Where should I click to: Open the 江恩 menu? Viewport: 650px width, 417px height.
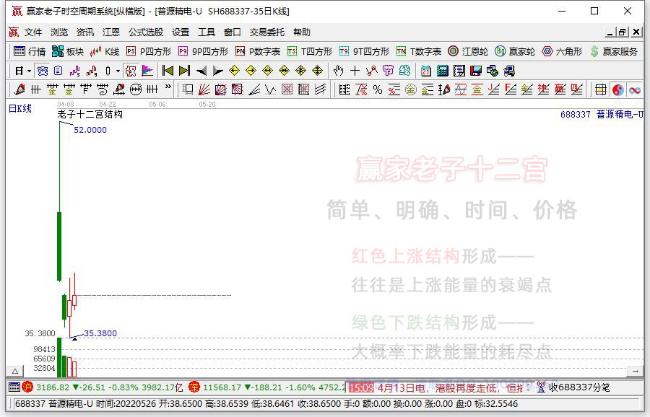(x=111, y=32)
